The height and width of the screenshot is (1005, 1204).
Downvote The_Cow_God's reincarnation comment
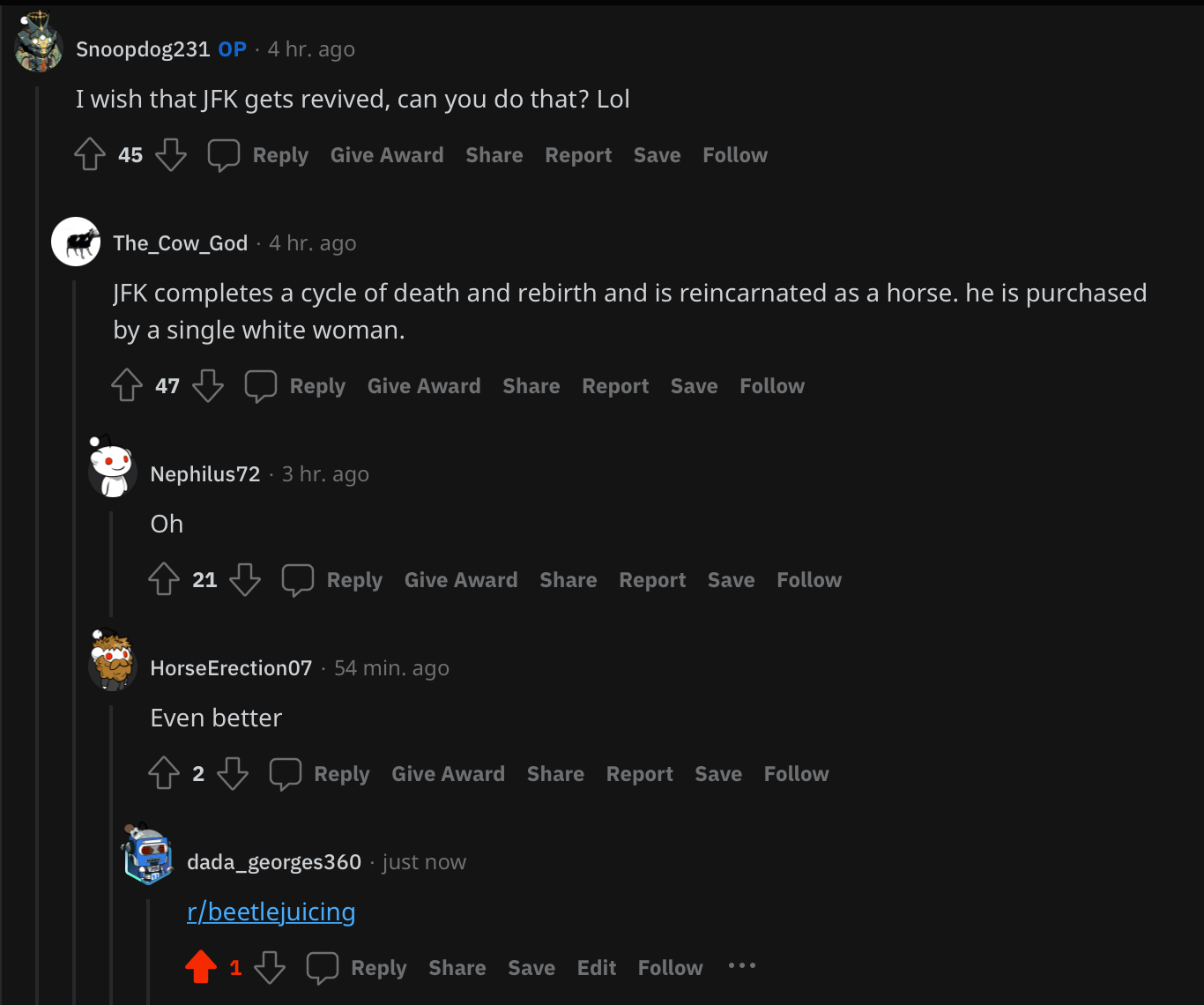pos(208,386)
